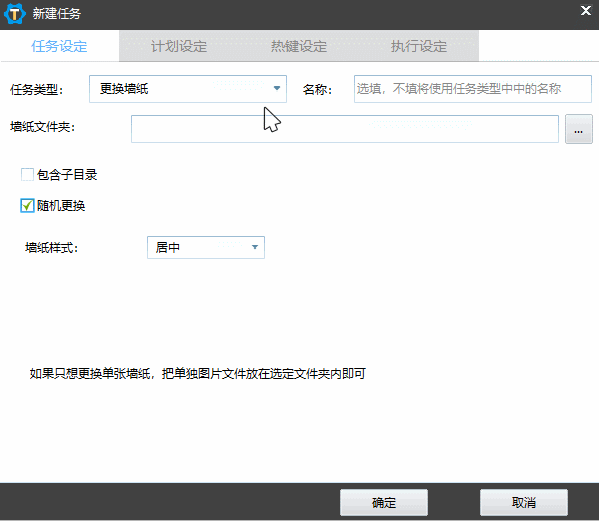
Task: Click the hint text about 单张墙纸
Action: [198, 373]
